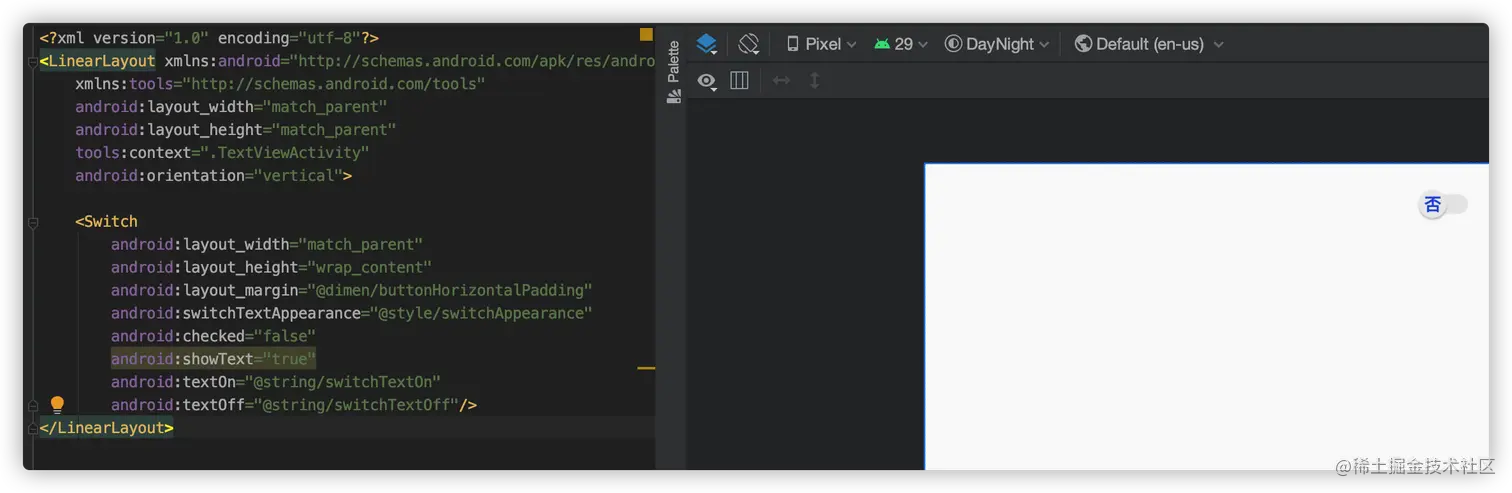This screenshot has width=1512, height=493.
Task: Click the <?xml version declaration line
Action: pyautogui.click(x=209, y=38)
